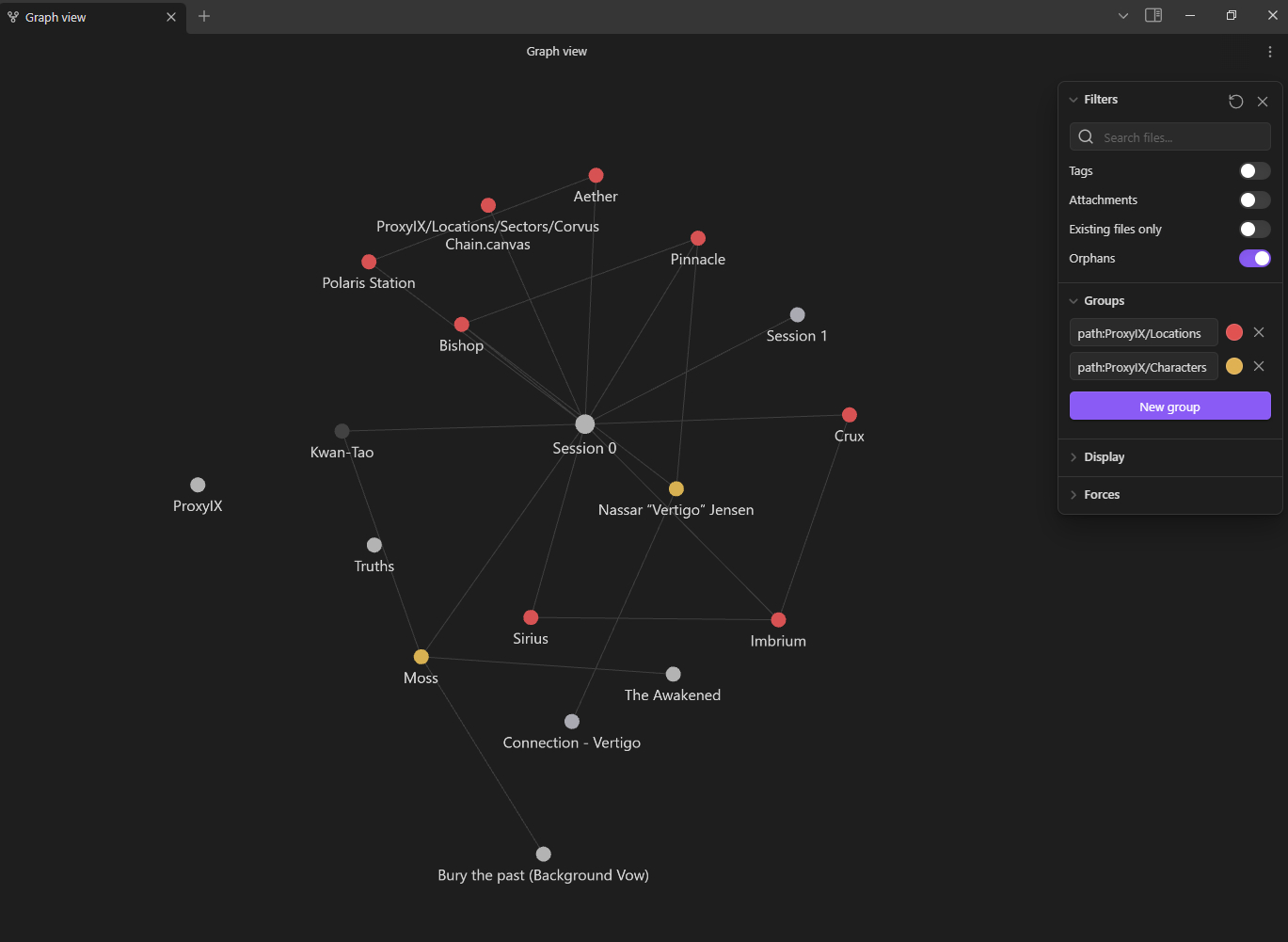Expand the Display section
This screenshot has height=942, width=1288.
click(1104, 457)
